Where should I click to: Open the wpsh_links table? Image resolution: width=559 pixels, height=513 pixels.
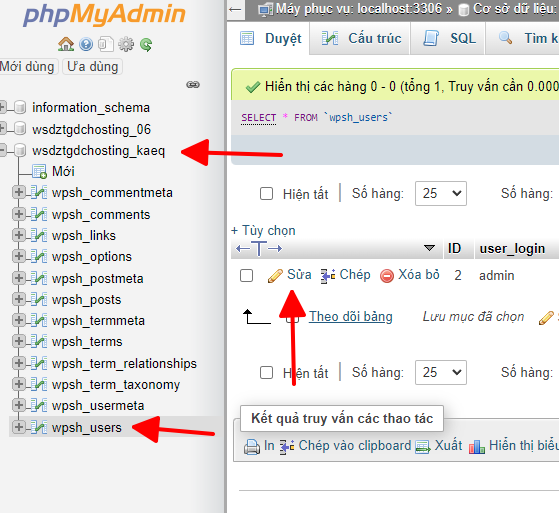pos(84,236)
